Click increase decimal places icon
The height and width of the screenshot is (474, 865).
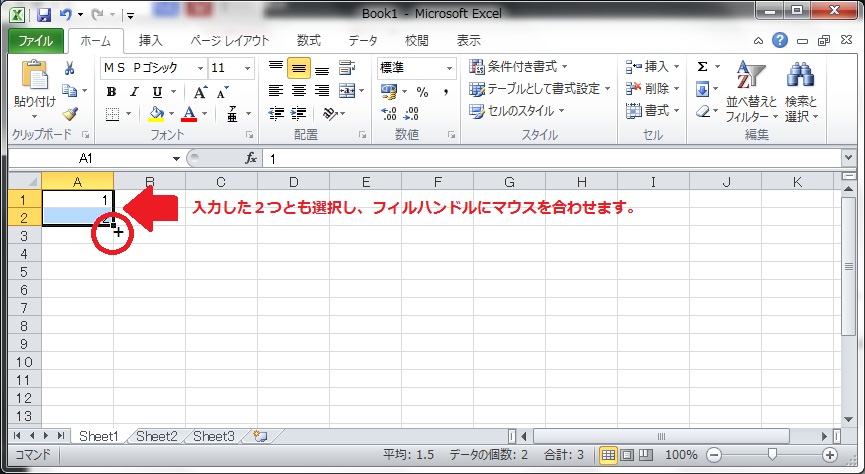coord(389,114)
